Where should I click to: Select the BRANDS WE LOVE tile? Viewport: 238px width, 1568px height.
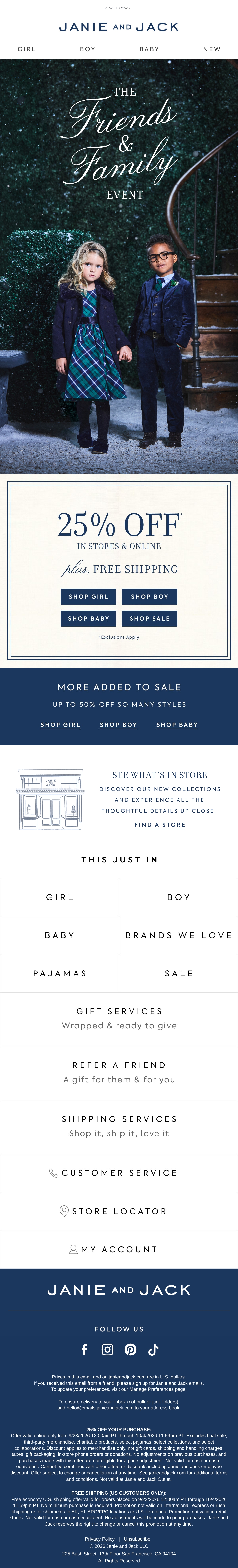(178, 935)
